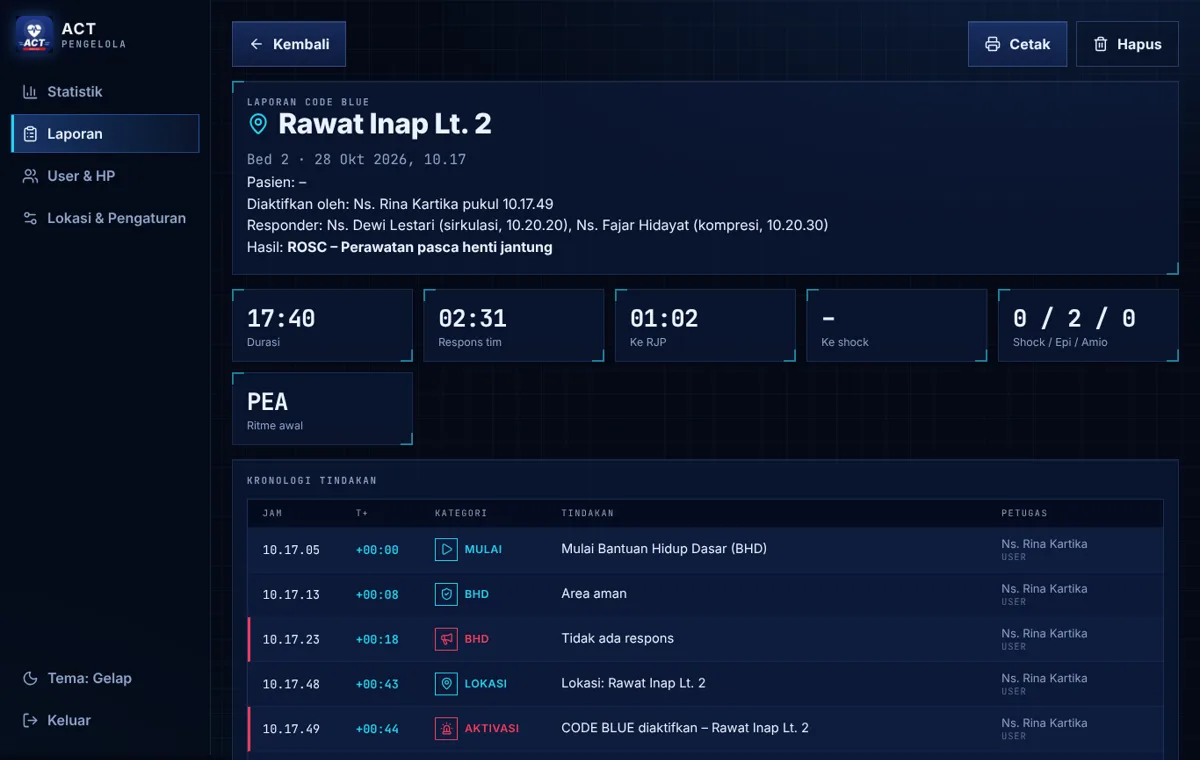Click the Lokasi & Pengaturan settings icon

(30, 218)
